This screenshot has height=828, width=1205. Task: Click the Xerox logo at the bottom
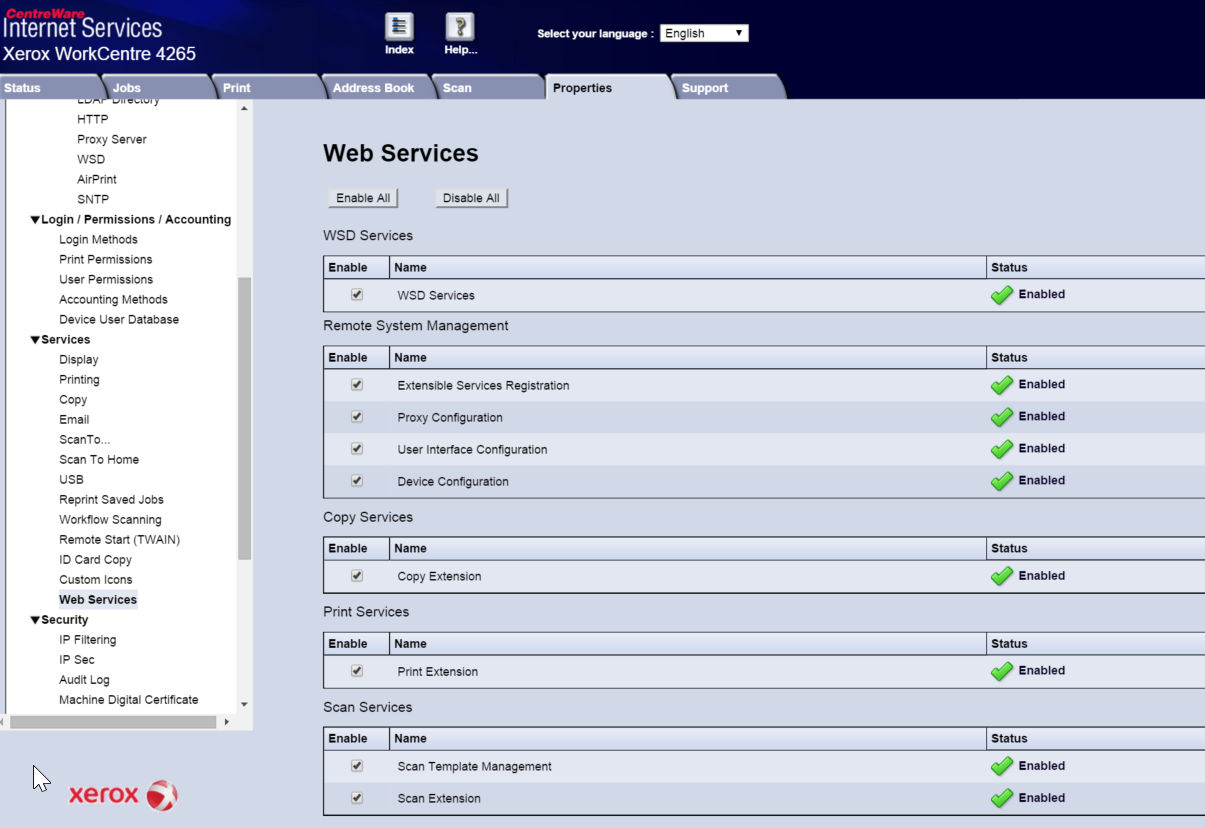[x=122, y=795]
